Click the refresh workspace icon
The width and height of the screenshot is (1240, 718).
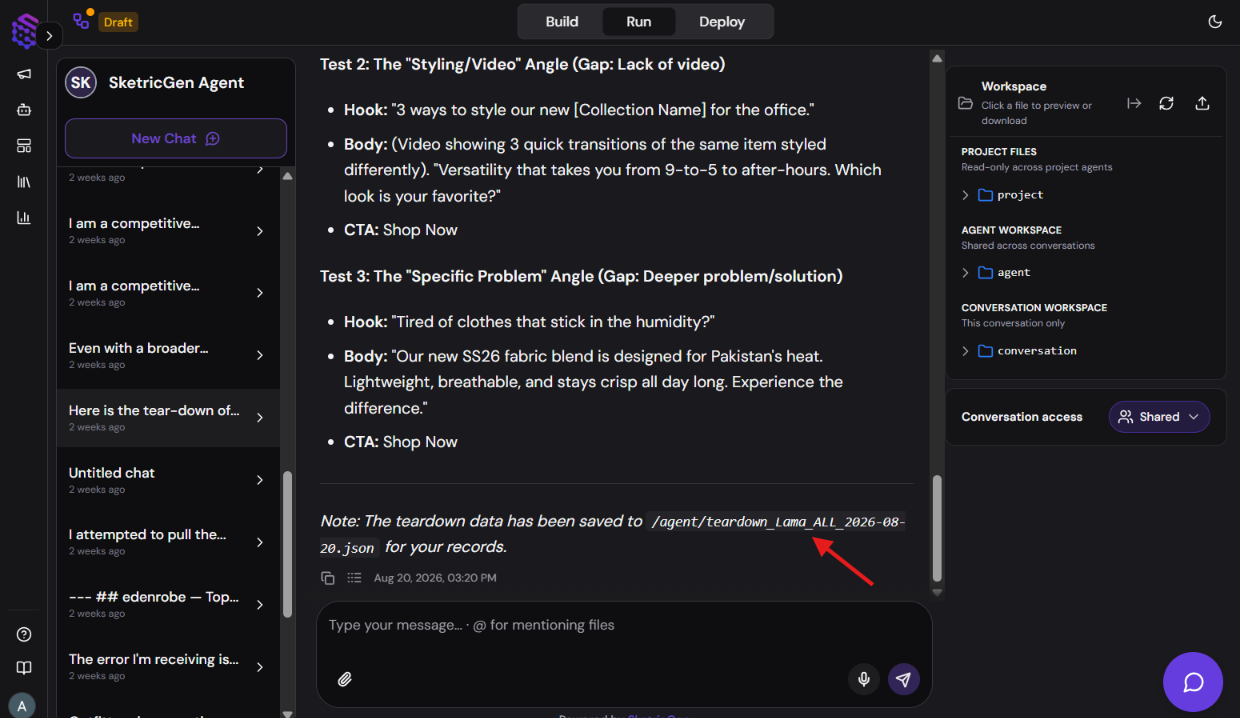[x=1166, y=103]
